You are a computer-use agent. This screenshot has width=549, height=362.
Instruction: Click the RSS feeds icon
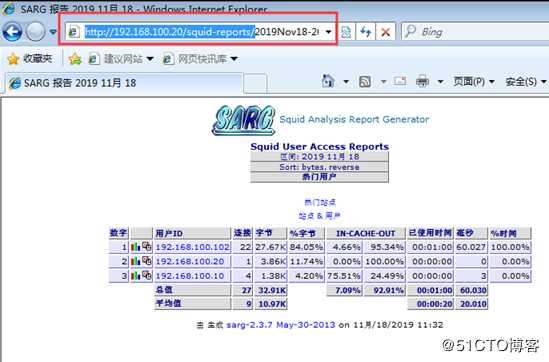point(365,82)
